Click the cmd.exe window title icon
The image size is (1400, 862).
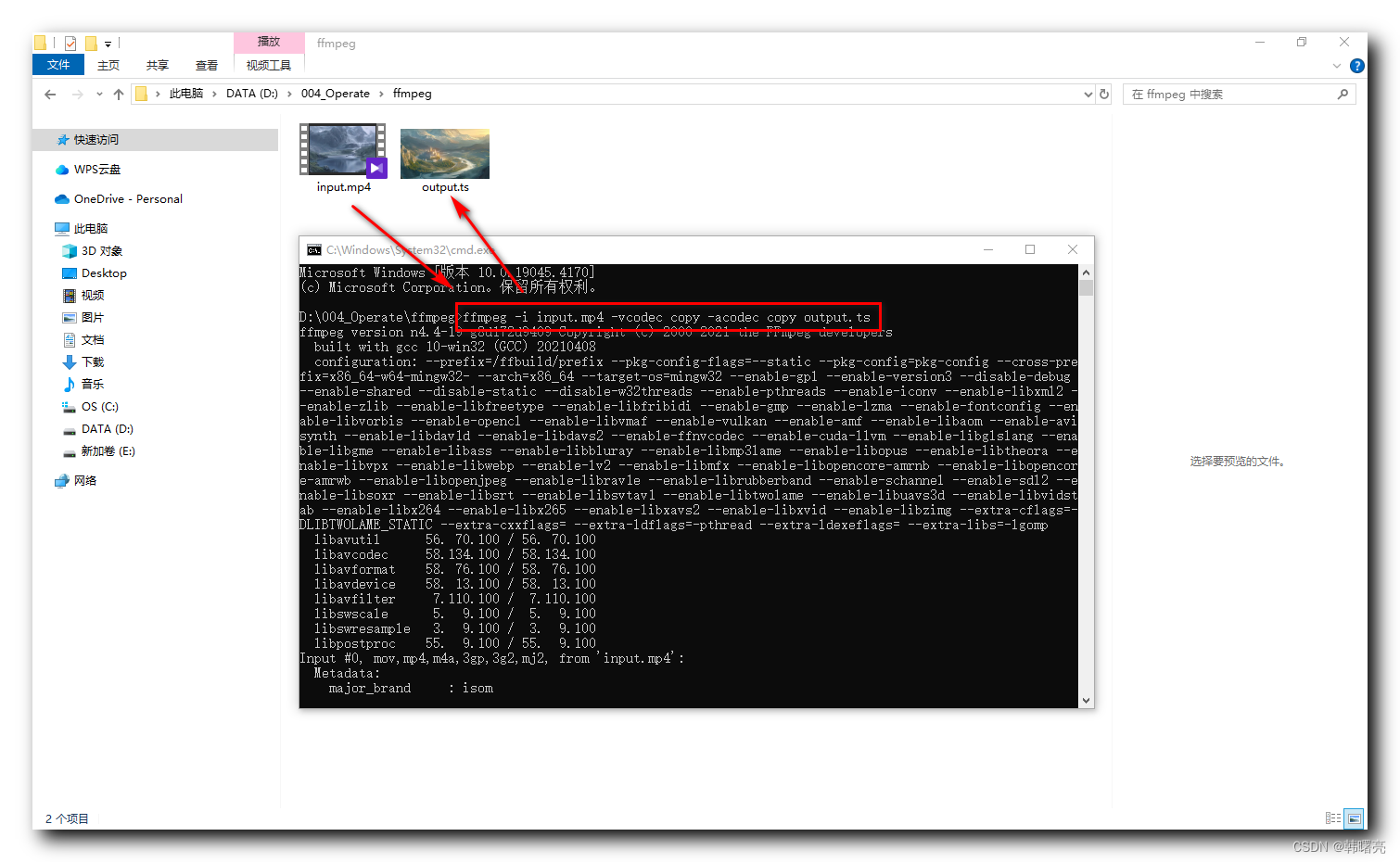314,250
